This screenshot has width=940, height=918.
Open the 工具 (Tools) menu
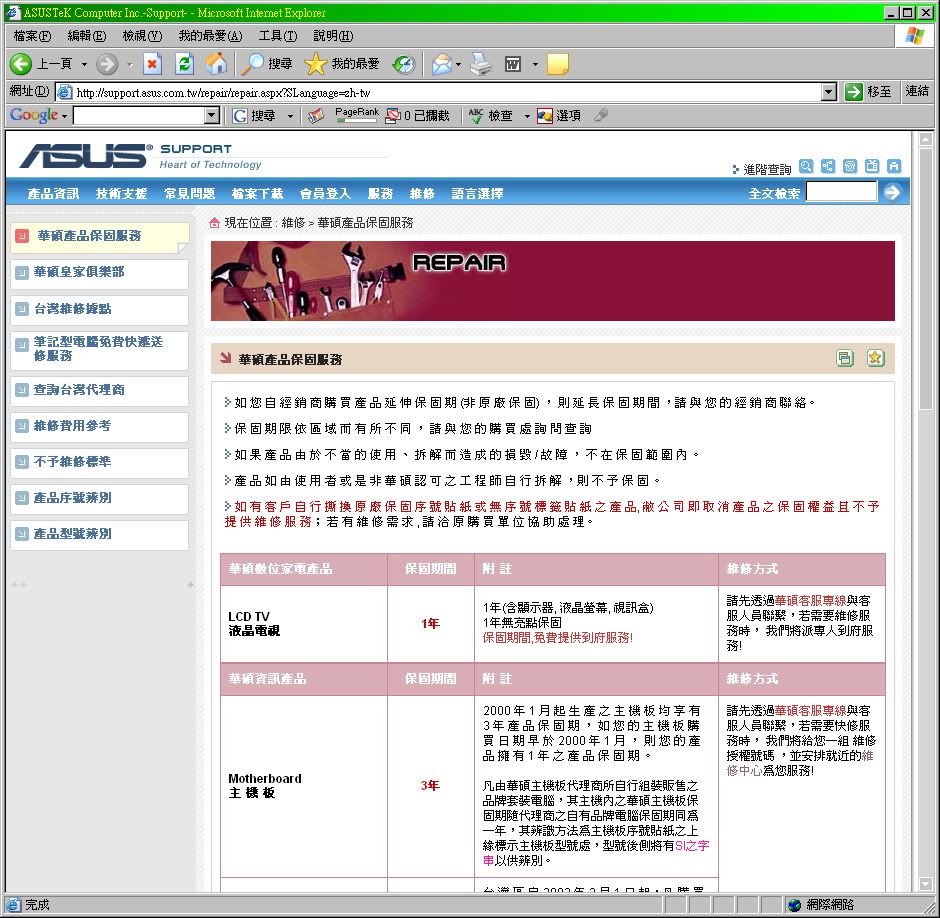pos(278,36)
